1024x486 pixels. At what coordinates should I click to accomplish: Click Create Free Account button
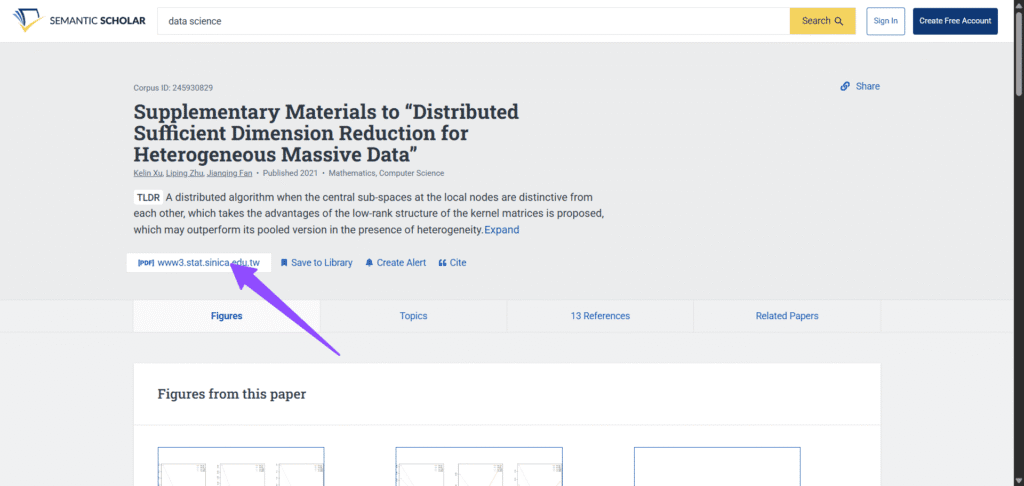point(954,21)
